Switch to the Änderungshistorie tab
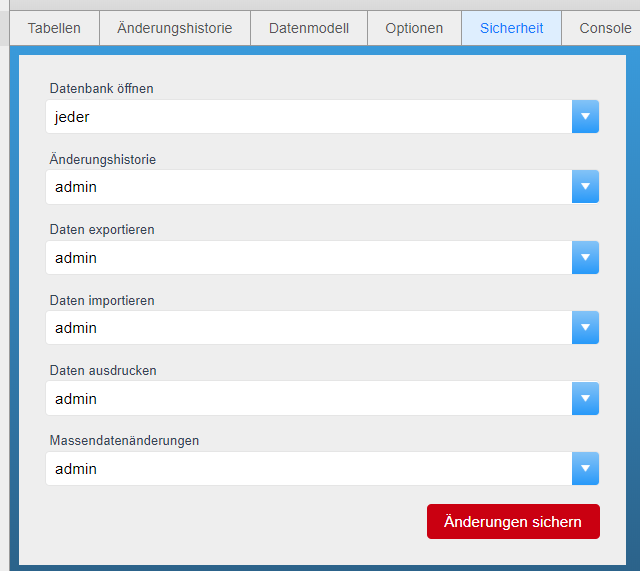Viewport: 640px width, 571px height. tap(174, 28)
